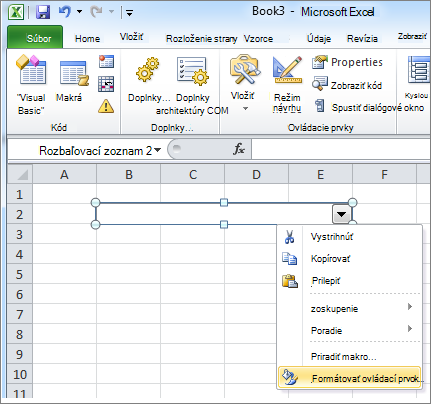Open the Visual Basic editor

click(31, 85)
